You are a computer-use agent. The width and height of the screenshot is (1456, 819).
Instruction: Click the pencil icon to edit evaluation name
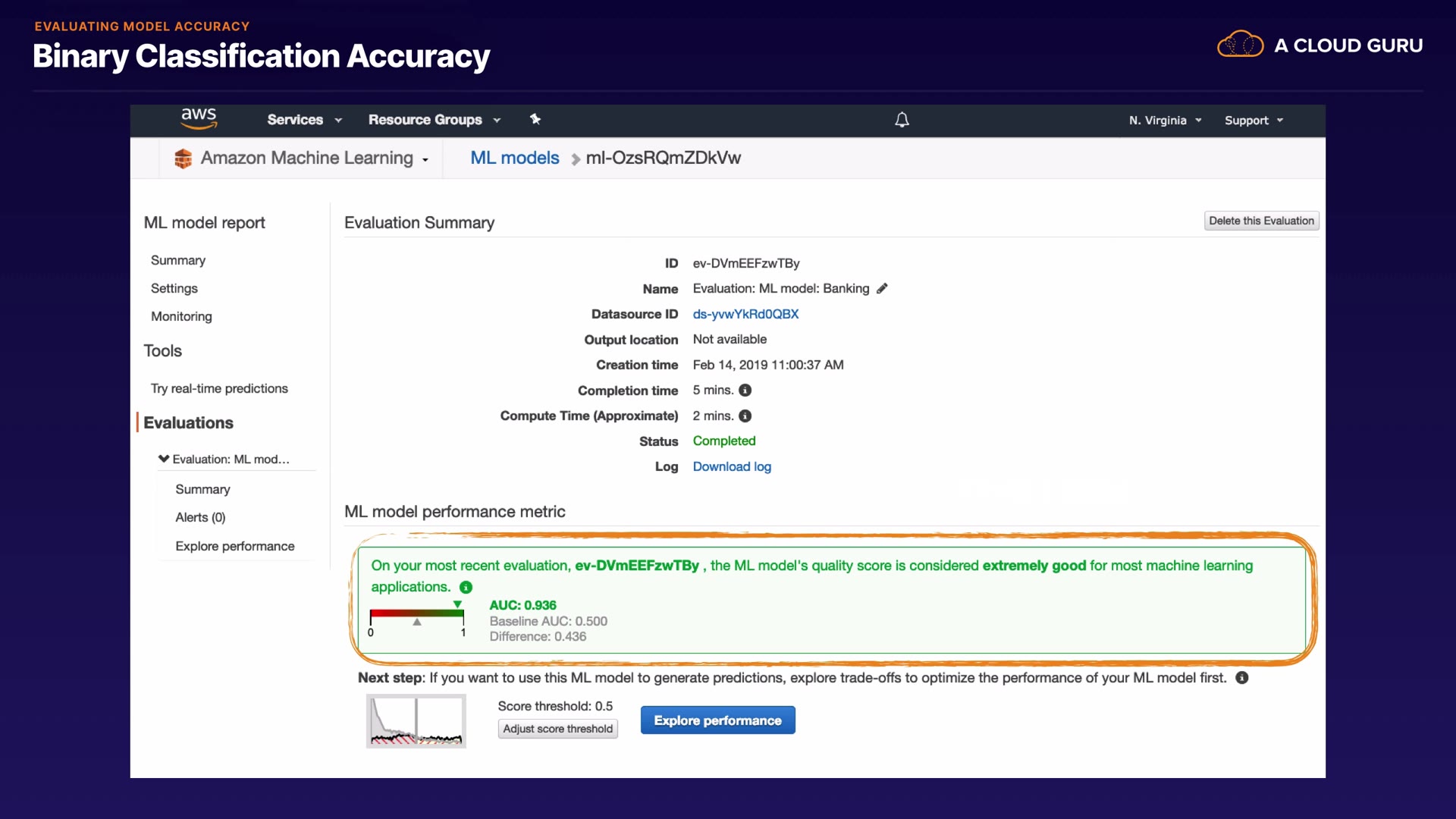pos(882,288)
